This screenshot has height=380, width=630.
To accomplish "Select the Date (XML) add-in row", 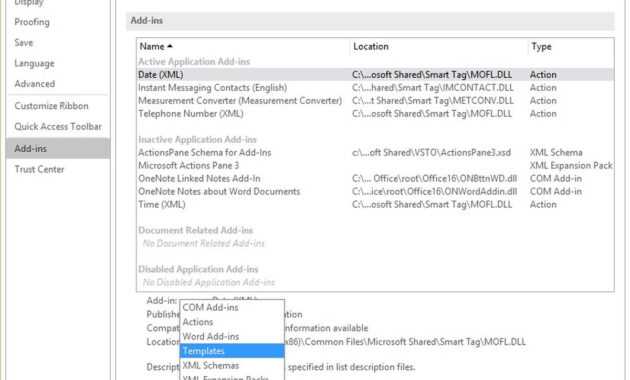I will coord(375,75).
